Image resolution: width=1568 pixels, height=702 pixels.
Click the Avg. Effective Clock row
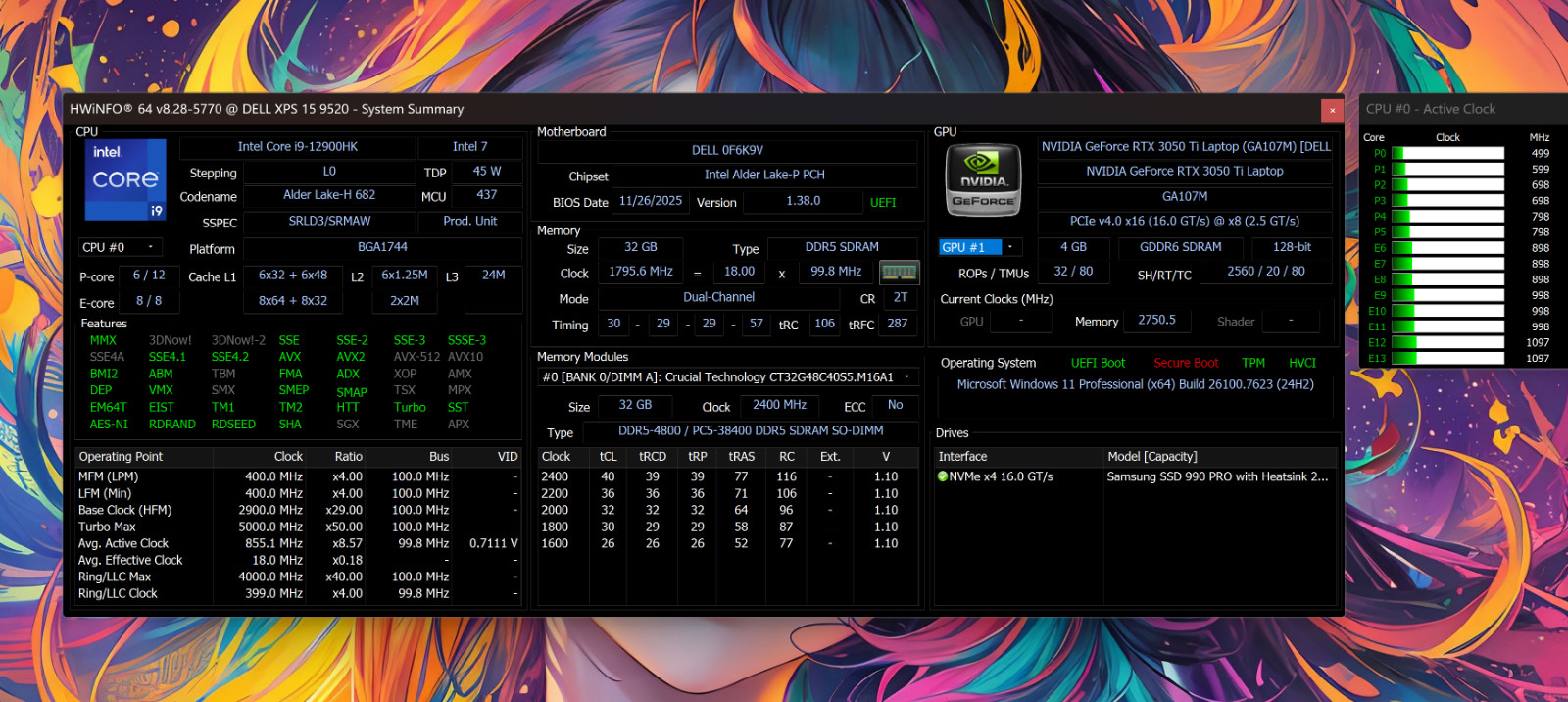pyautogui.click(x=298, y=560)
